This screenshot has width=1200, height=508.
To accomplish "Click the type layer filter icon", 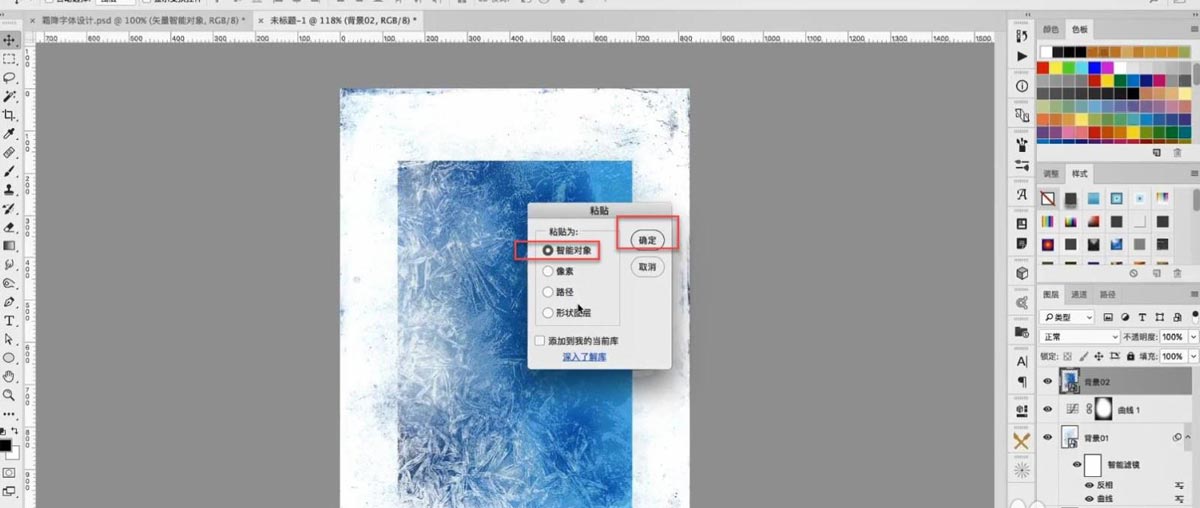I will pyautogui.click(x=1141, y=317).
